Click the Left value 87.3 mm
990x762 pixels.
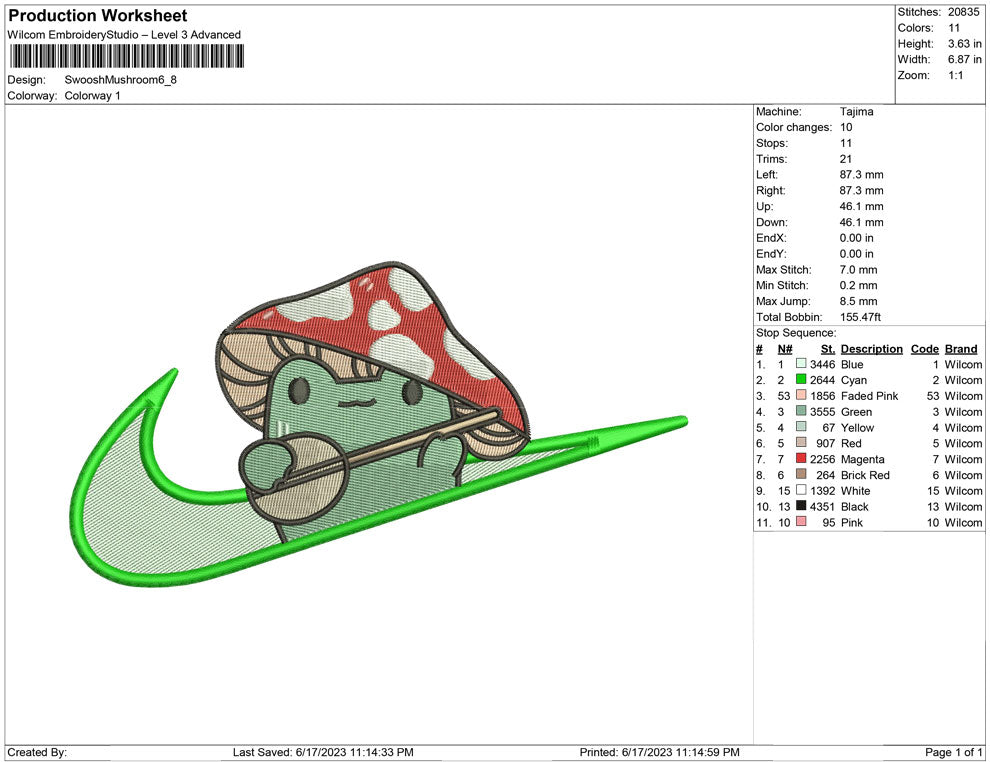861,175
